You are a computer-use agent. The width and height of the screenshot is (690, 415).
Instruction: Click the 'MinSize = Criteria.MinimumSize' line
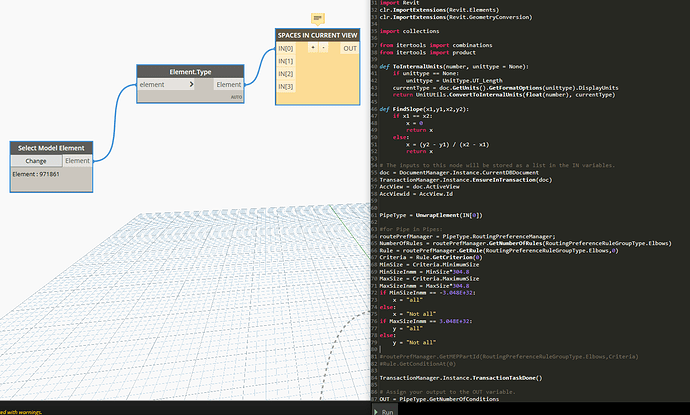click(x=429, y=264)
